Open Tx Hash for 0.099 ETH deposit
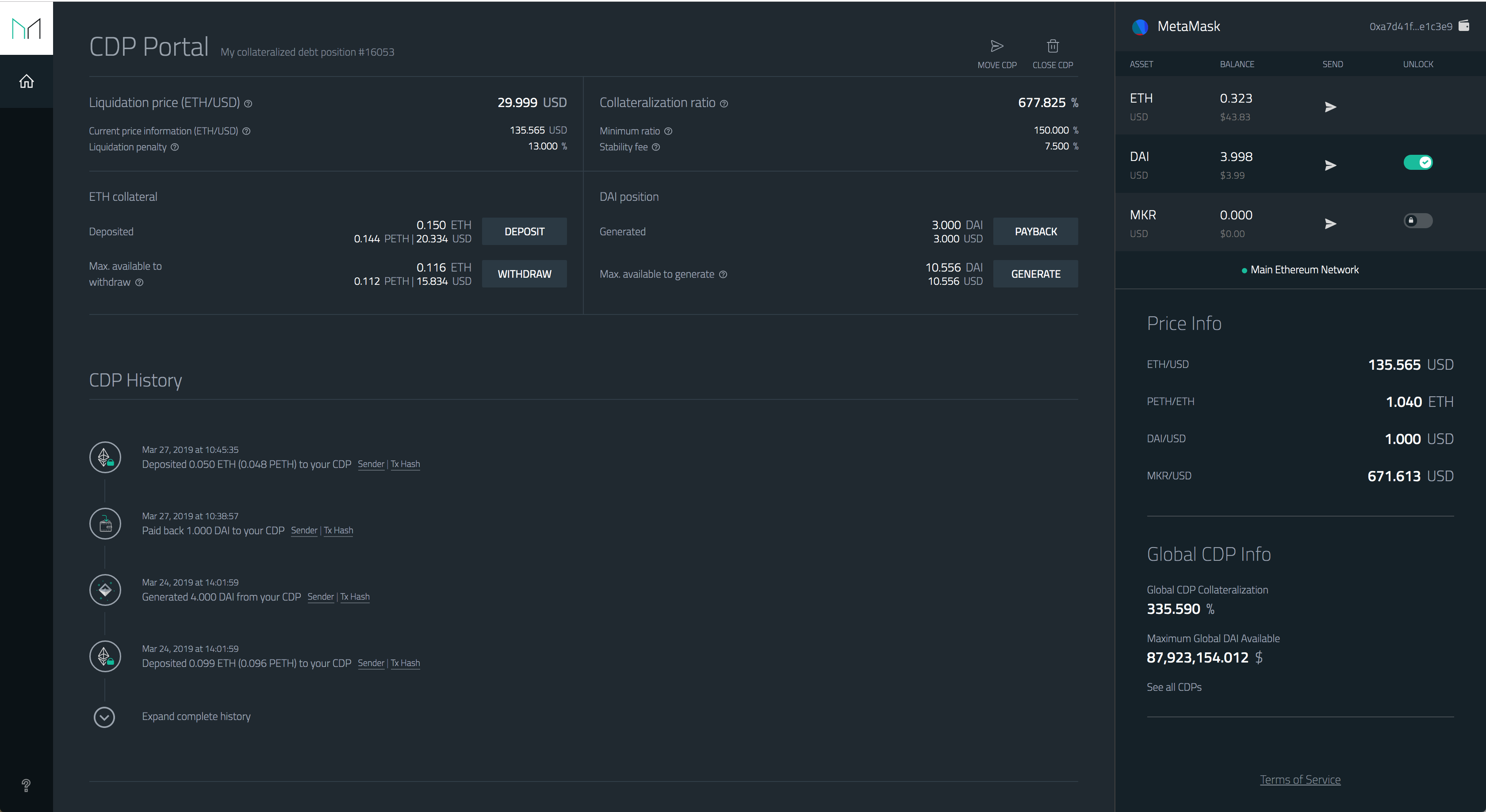1486x812 pixels. [x=405, y=663]
